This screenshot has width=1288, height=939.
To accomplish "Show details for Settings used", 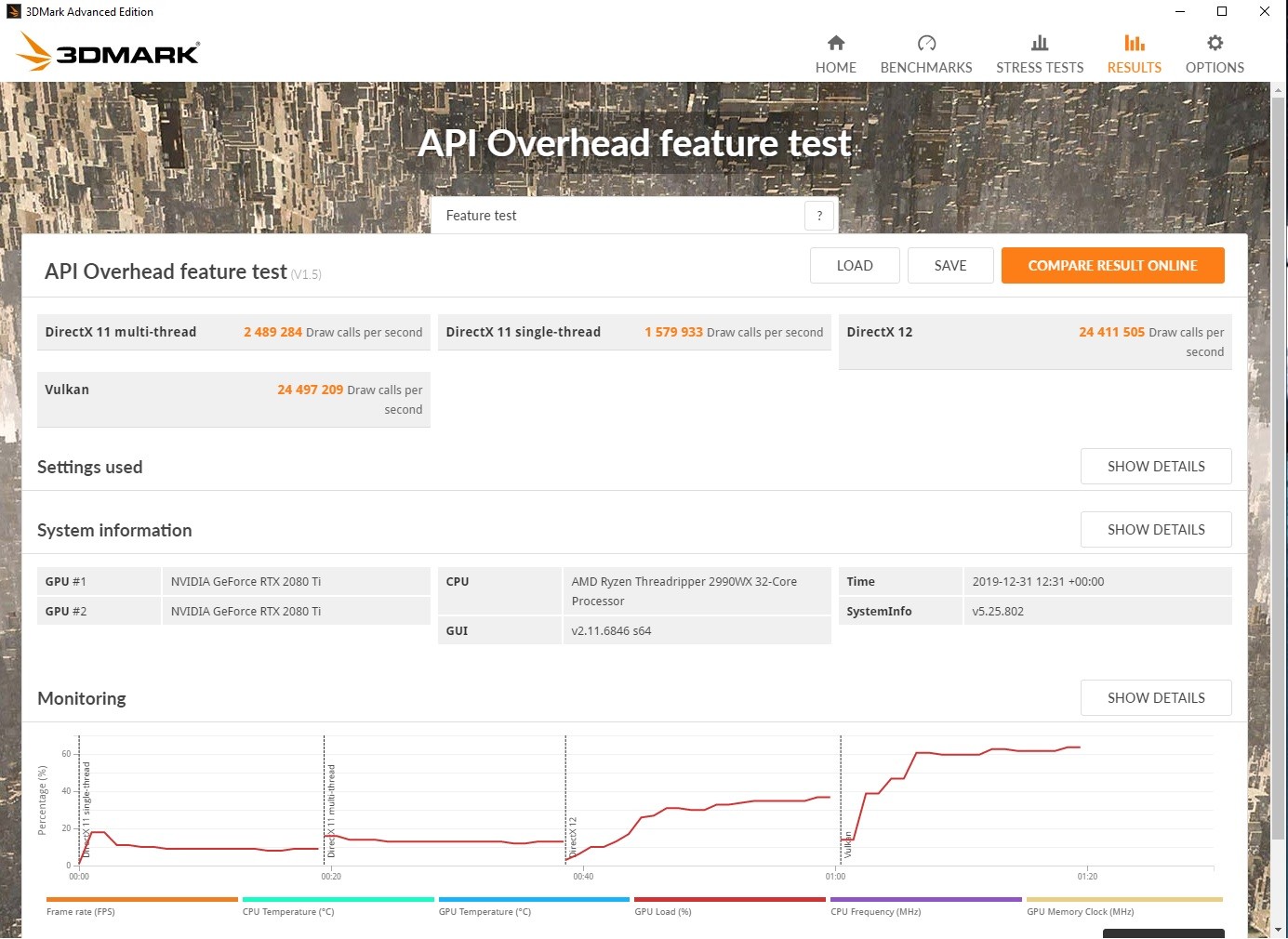I will click(1156, 466).
